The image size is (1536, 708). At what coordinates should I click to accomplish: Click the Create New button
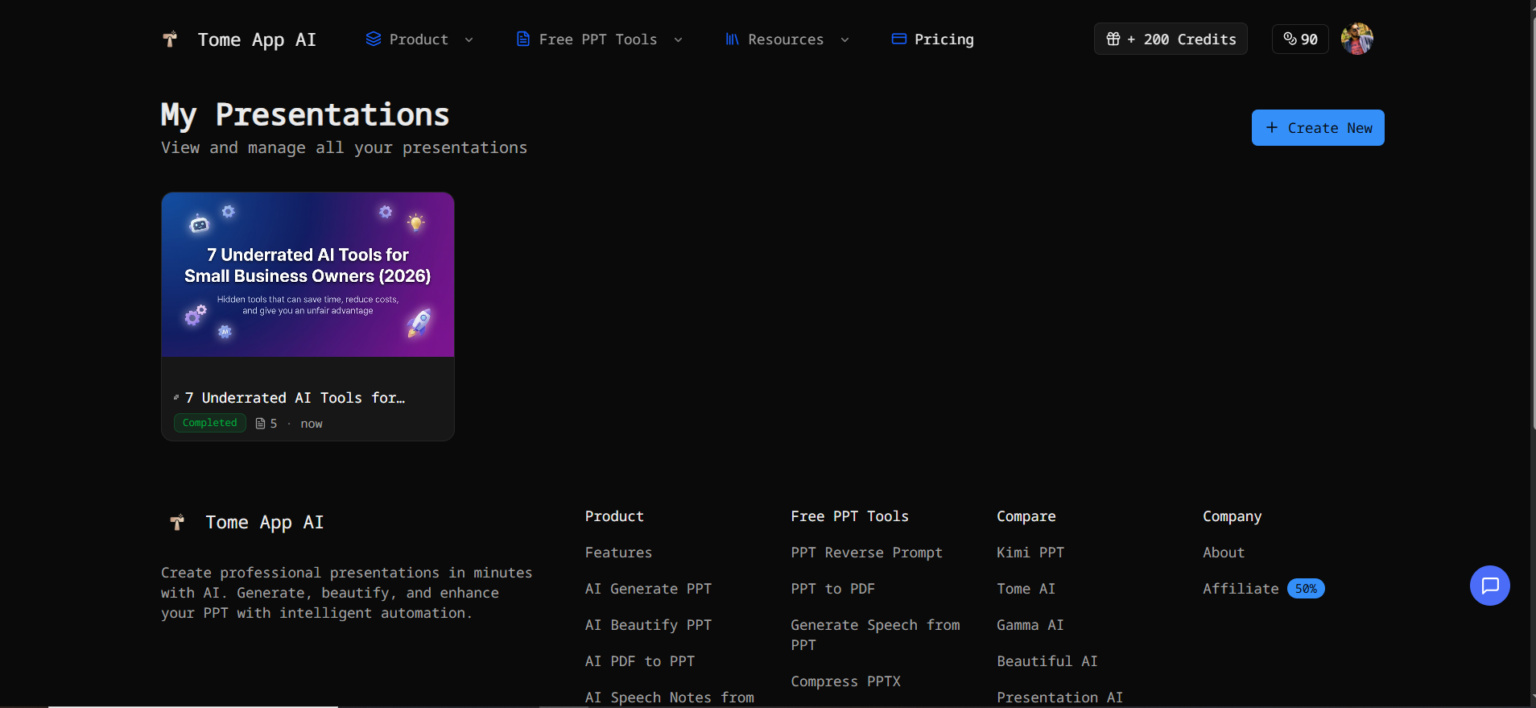pyautogui.click(x=1317, y=128)
